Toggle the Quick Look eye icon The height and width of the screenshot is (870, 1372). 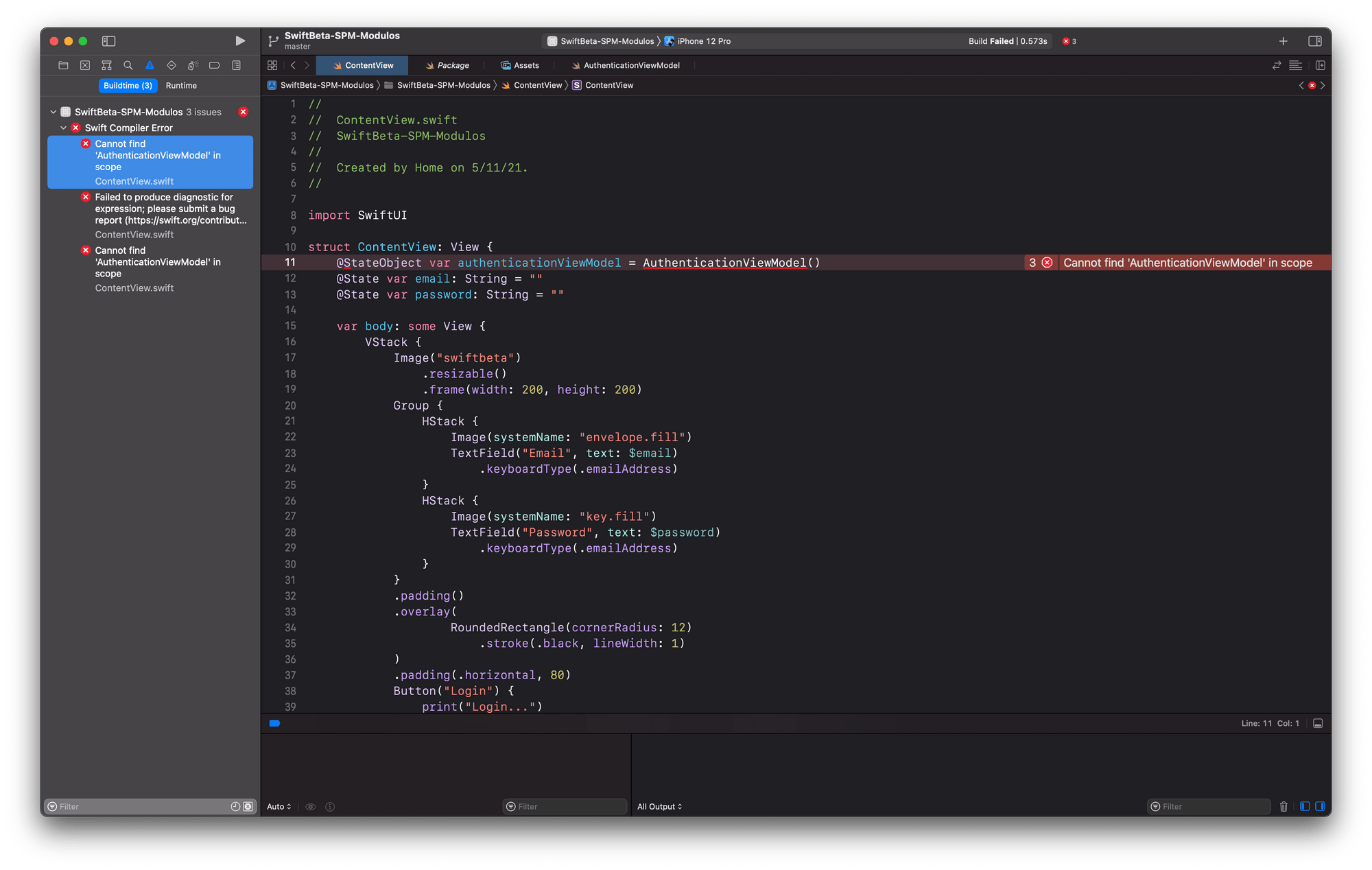(x=310, y=806)
